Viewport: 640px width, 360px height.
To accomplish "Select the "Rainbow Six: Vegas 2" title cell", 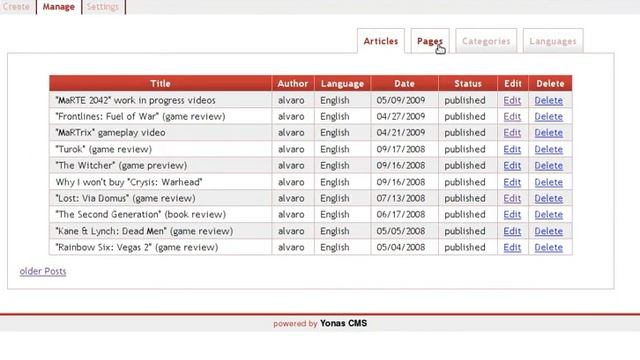I will pyautogui.click(x=160, y=247).
